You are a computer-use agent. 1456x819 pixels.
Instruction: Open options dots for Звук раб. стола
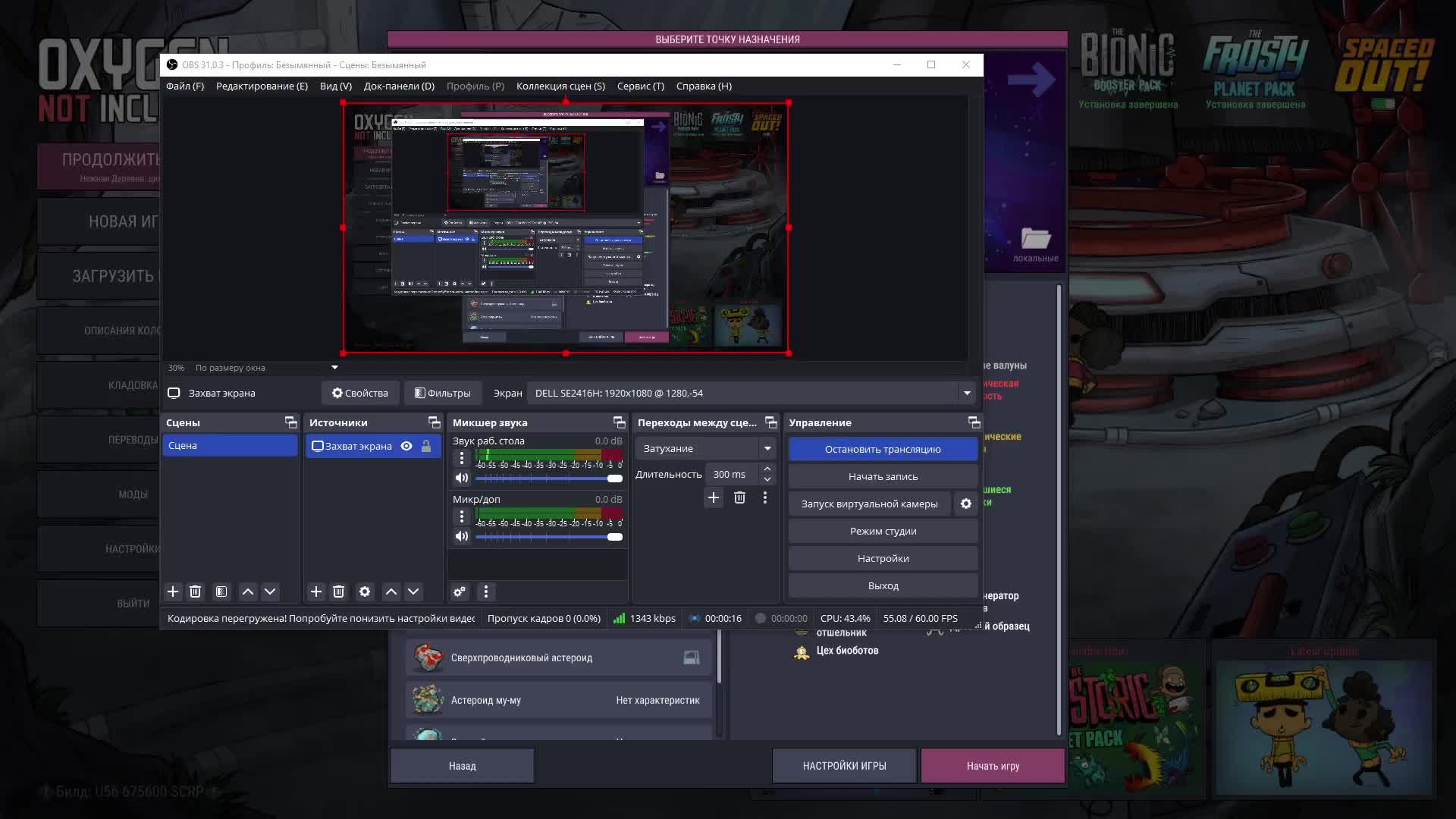tap(462, 458)
